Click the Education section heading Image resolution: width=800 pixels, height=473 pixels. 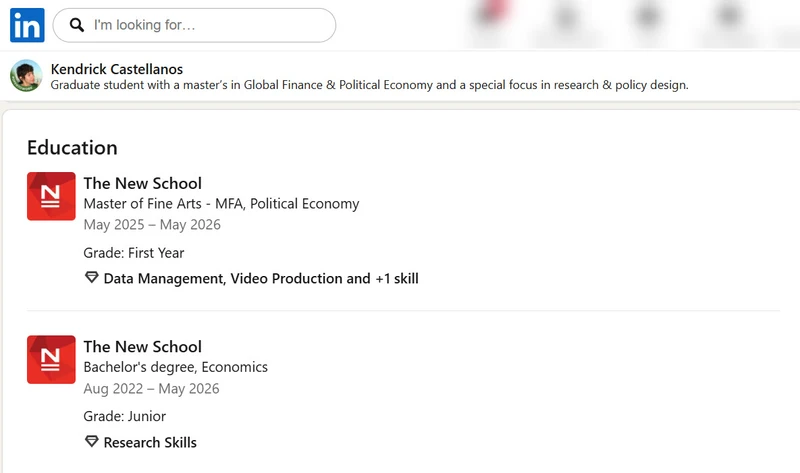tap(72, 148)
